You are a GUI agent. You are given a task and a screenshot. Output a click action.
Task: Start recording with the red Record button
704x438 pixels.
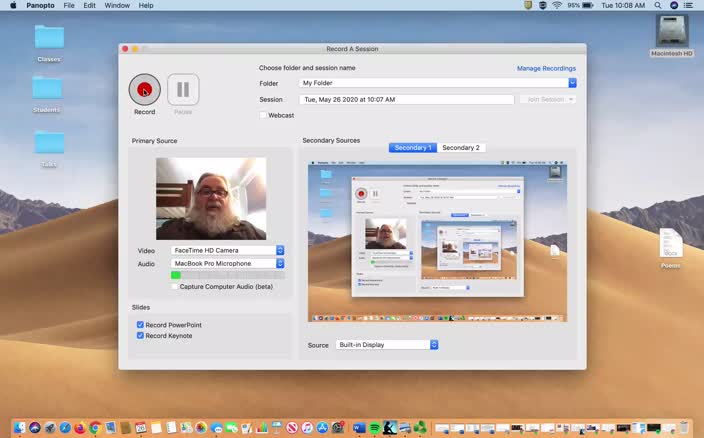(x=145, y=90)
